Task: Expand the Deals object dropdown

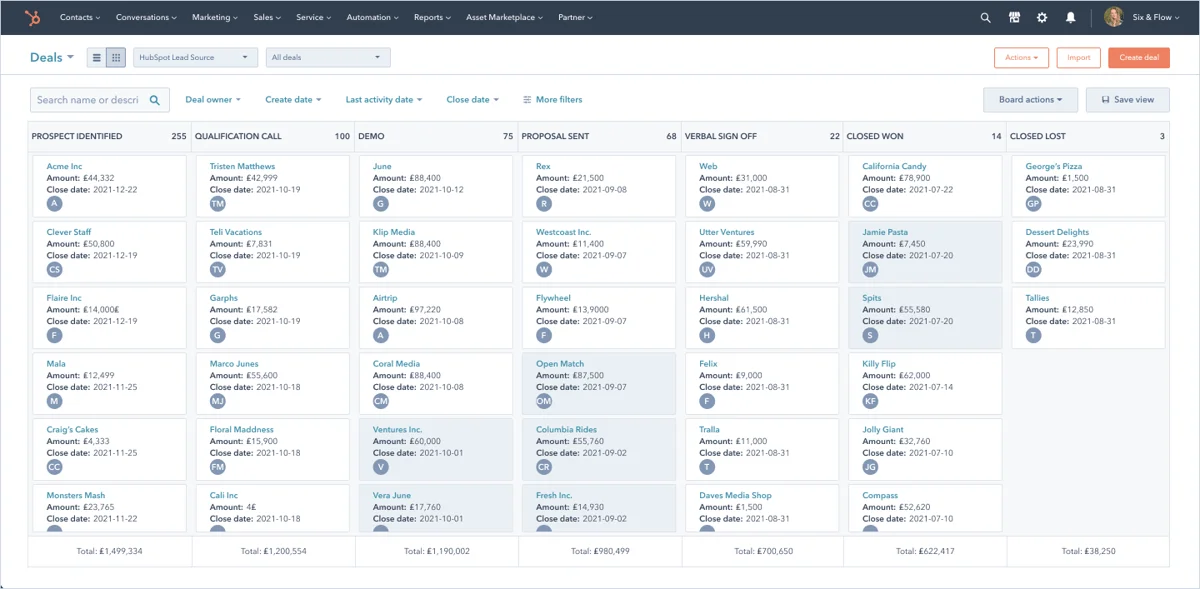Action: (x=52, y=58)
